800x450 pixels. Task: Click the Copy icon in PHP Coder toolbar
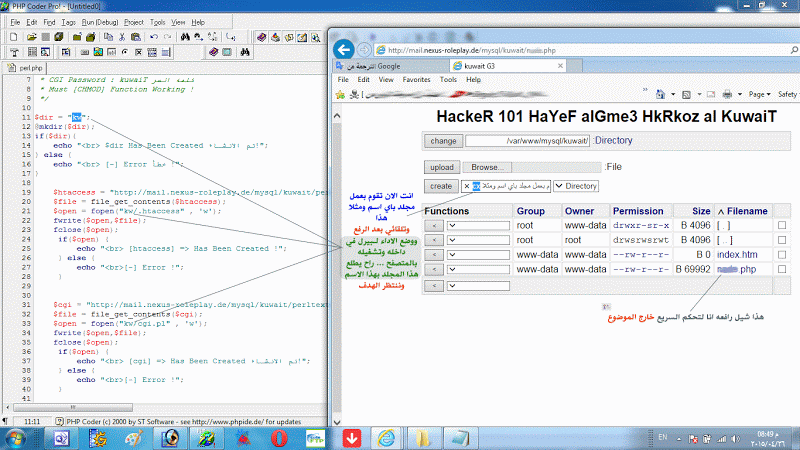pos(108,37)
